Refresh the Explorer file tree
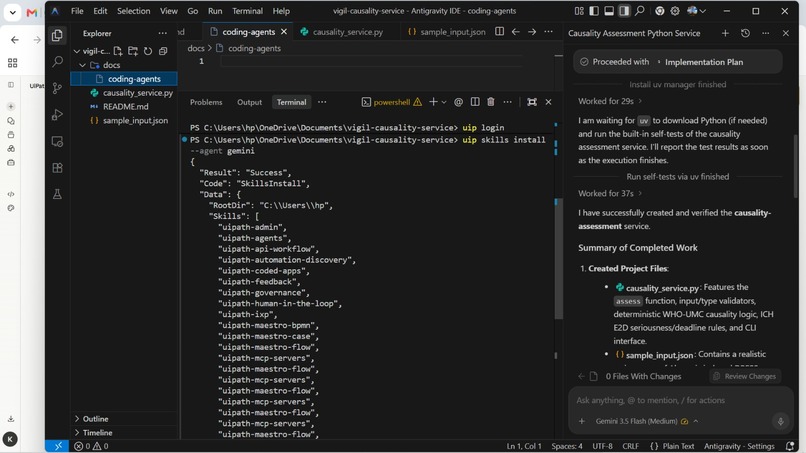806x453 pixels. point(148,51)
